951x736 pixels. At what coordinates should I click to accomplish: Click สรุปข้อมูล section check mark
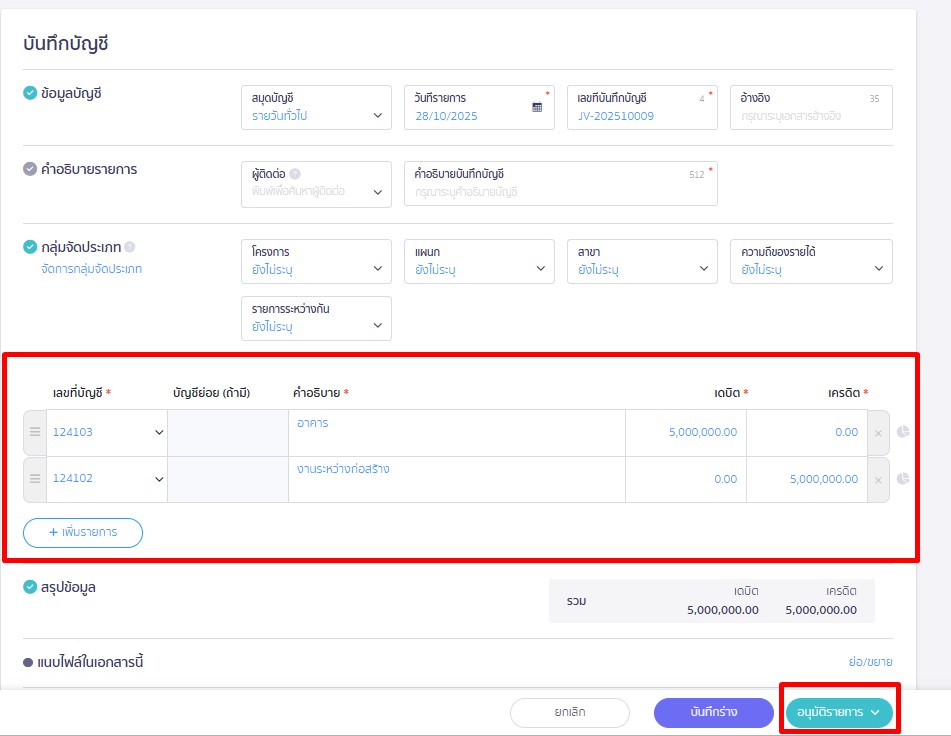click(30, 587)
